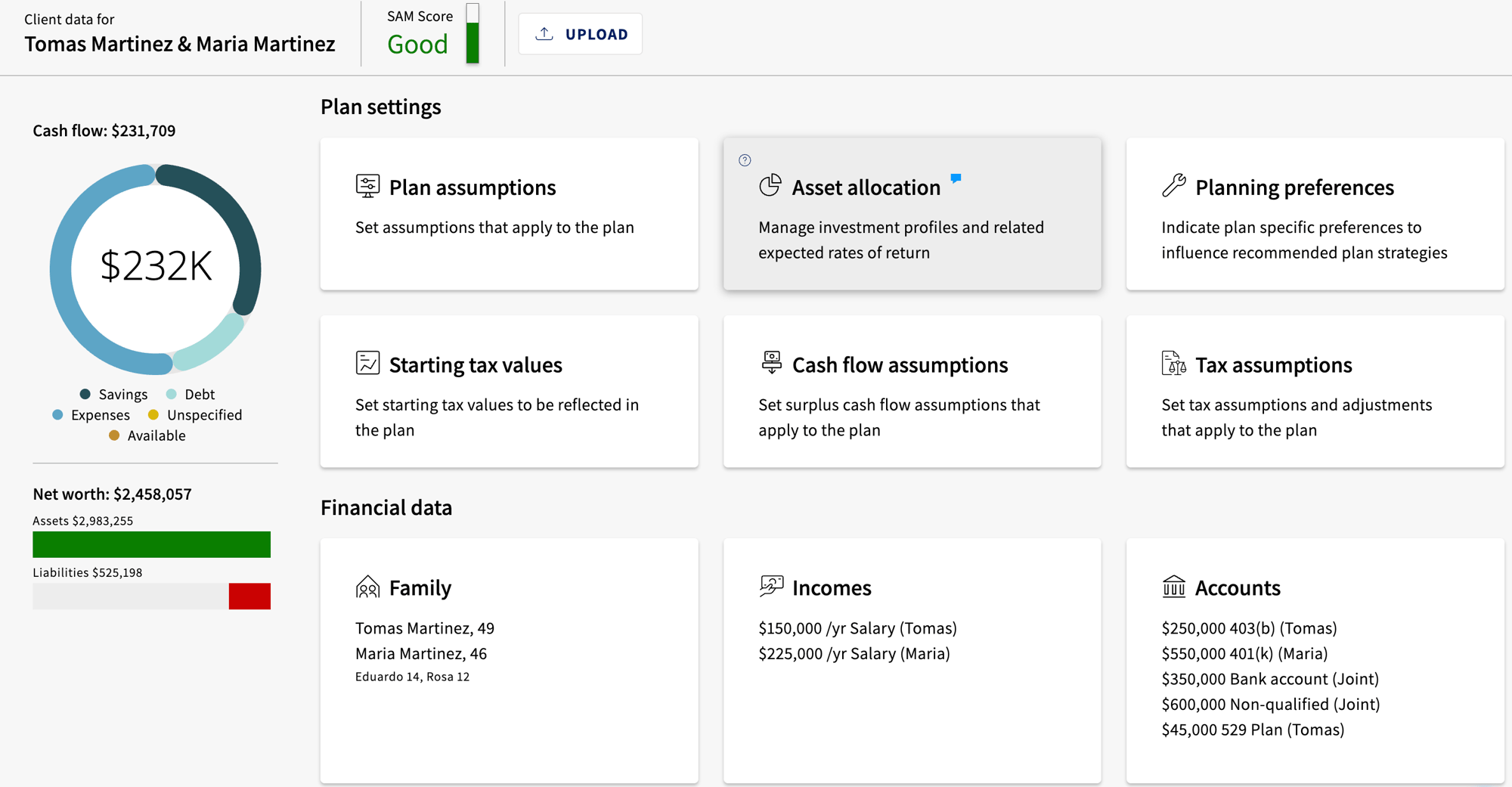Image resolution: width=1512 pixels, height=787 pixels.
Task: Click the red Liabilities bar segment
Action: [249, 596]
